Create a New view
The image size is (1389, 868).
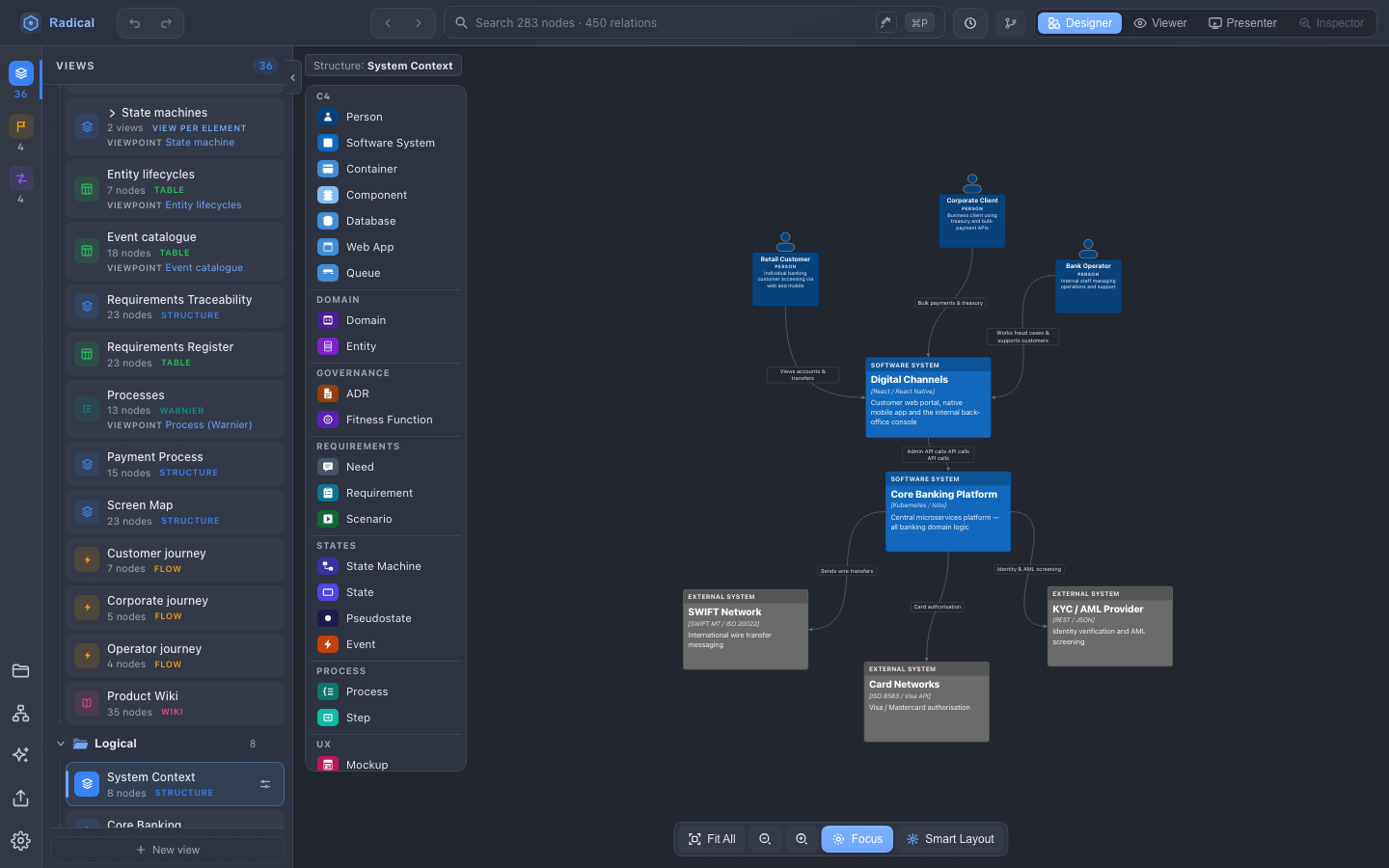pyautogui.click(x=168, y=850)
